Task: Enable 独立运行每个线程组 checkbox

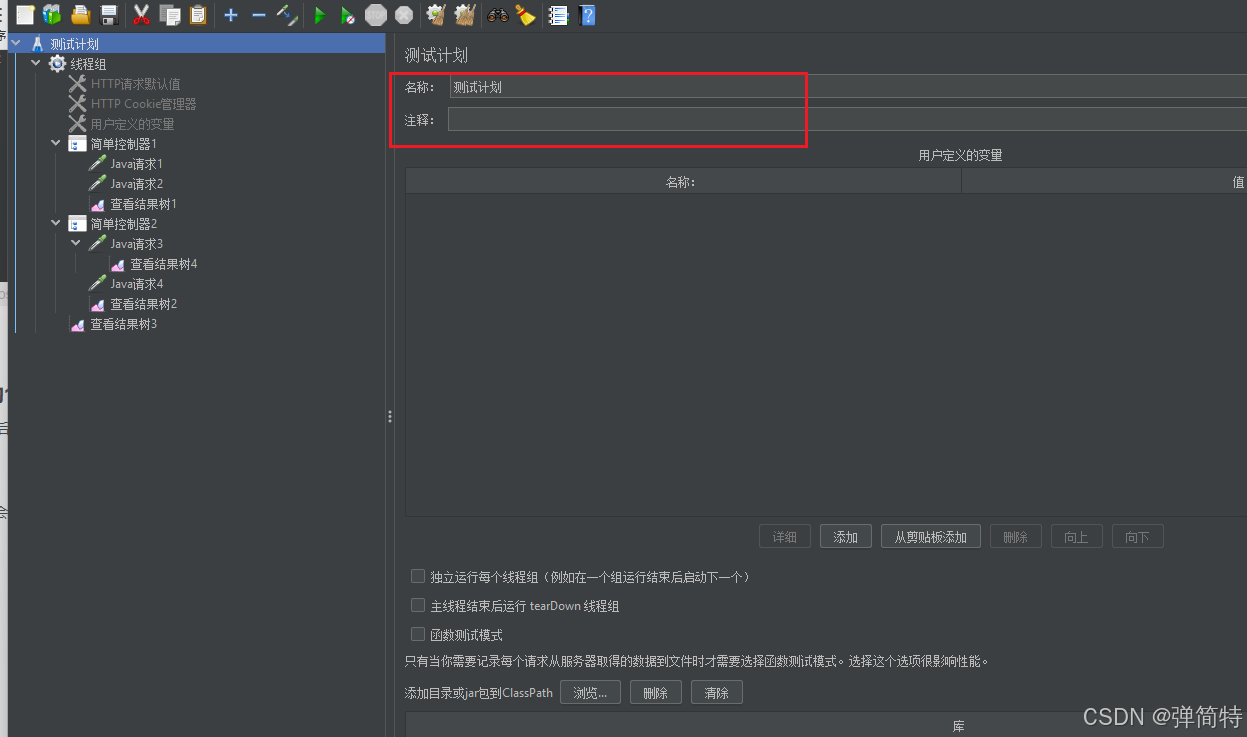Action: tap(418, 576)
